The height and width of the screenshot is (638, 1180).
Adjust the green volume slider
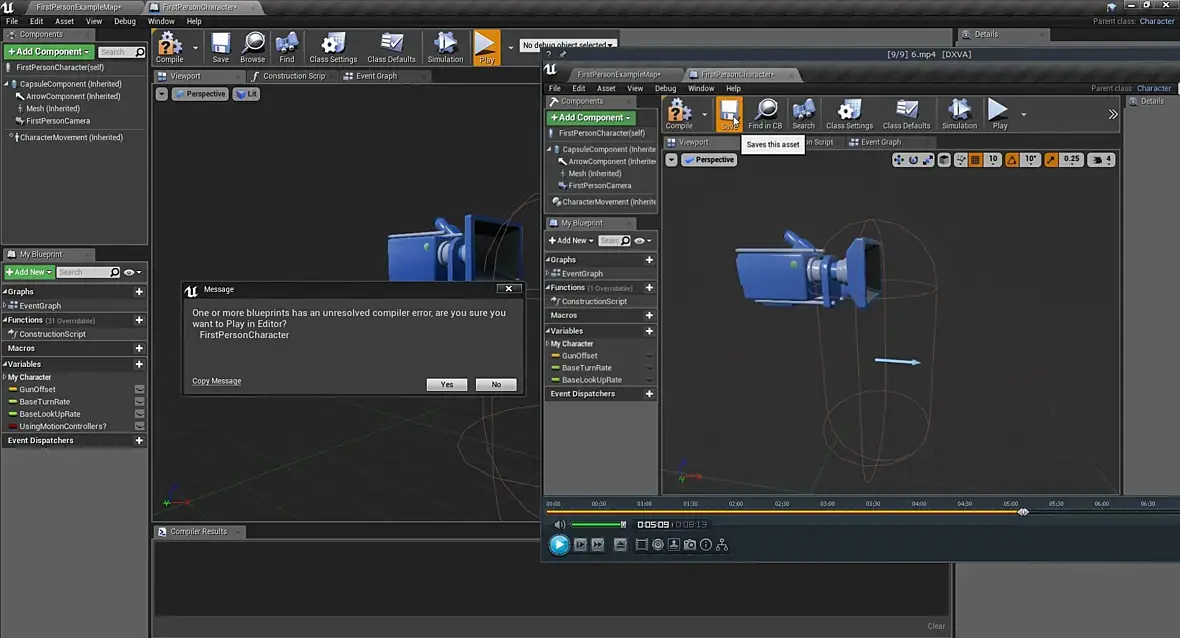point(597,524)
